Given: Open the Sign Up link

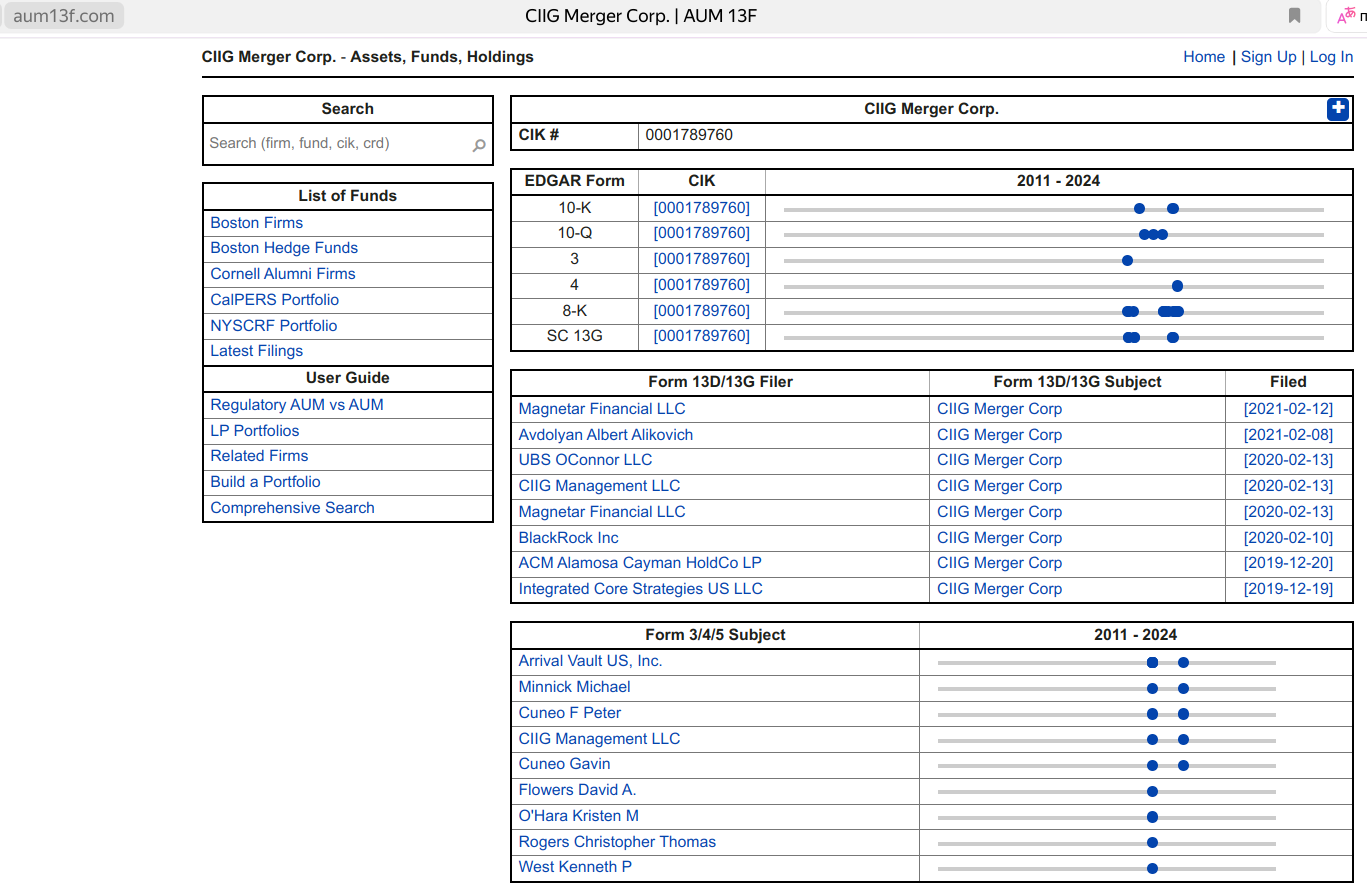Looking at the screenshot, I should pos(1268,57).
